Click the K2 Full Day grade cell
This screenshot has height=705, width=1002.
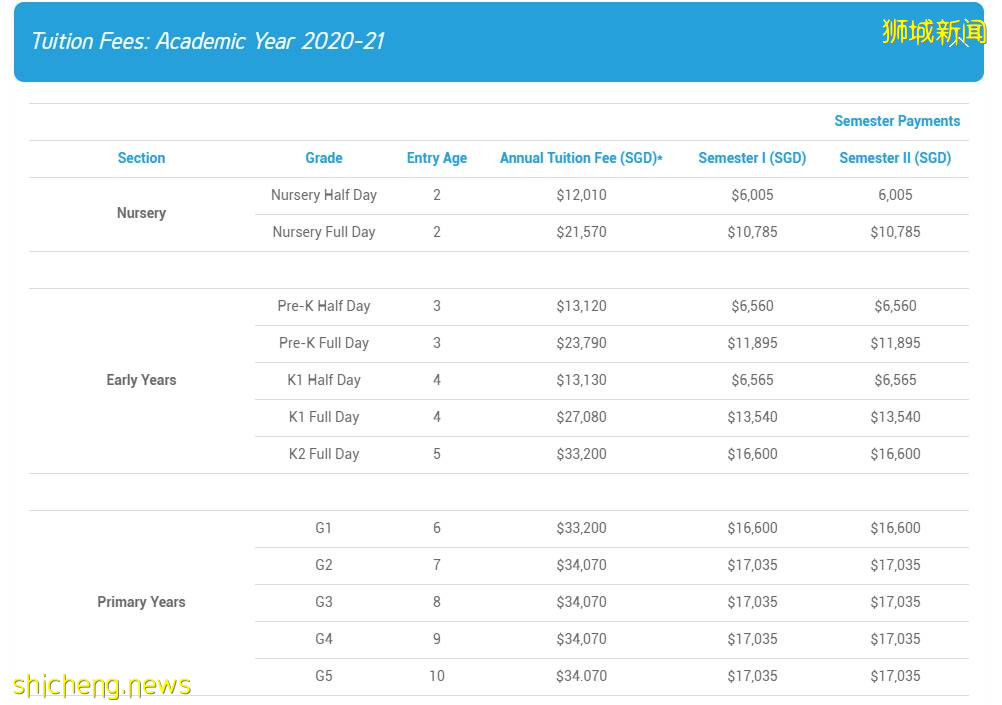coord(323,454)
